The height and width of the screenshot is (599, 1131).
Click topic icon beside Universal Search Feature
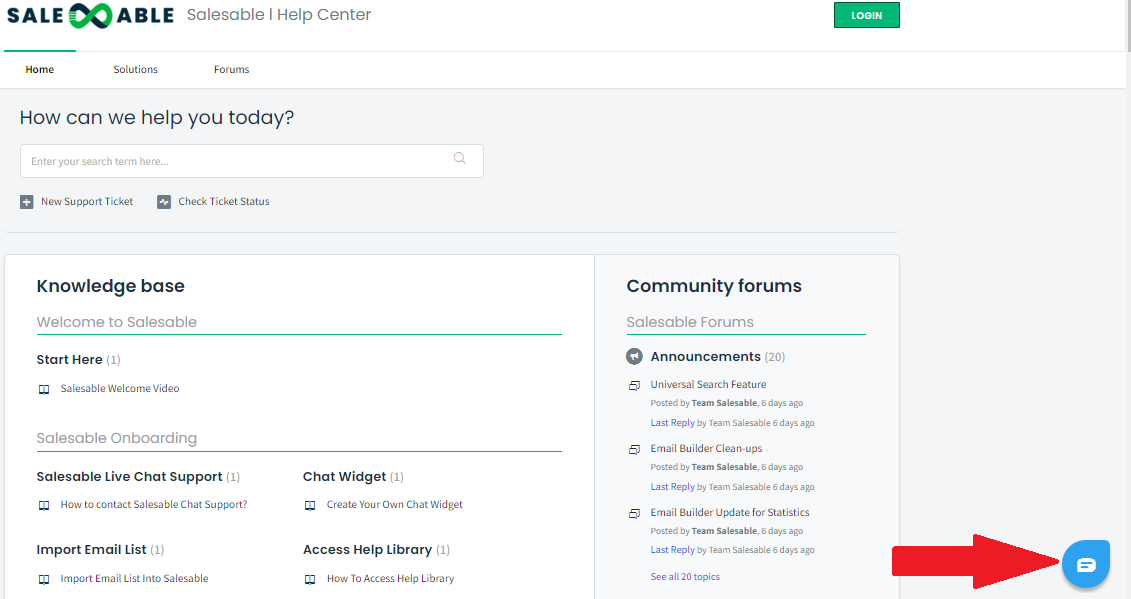coord(634,386)
